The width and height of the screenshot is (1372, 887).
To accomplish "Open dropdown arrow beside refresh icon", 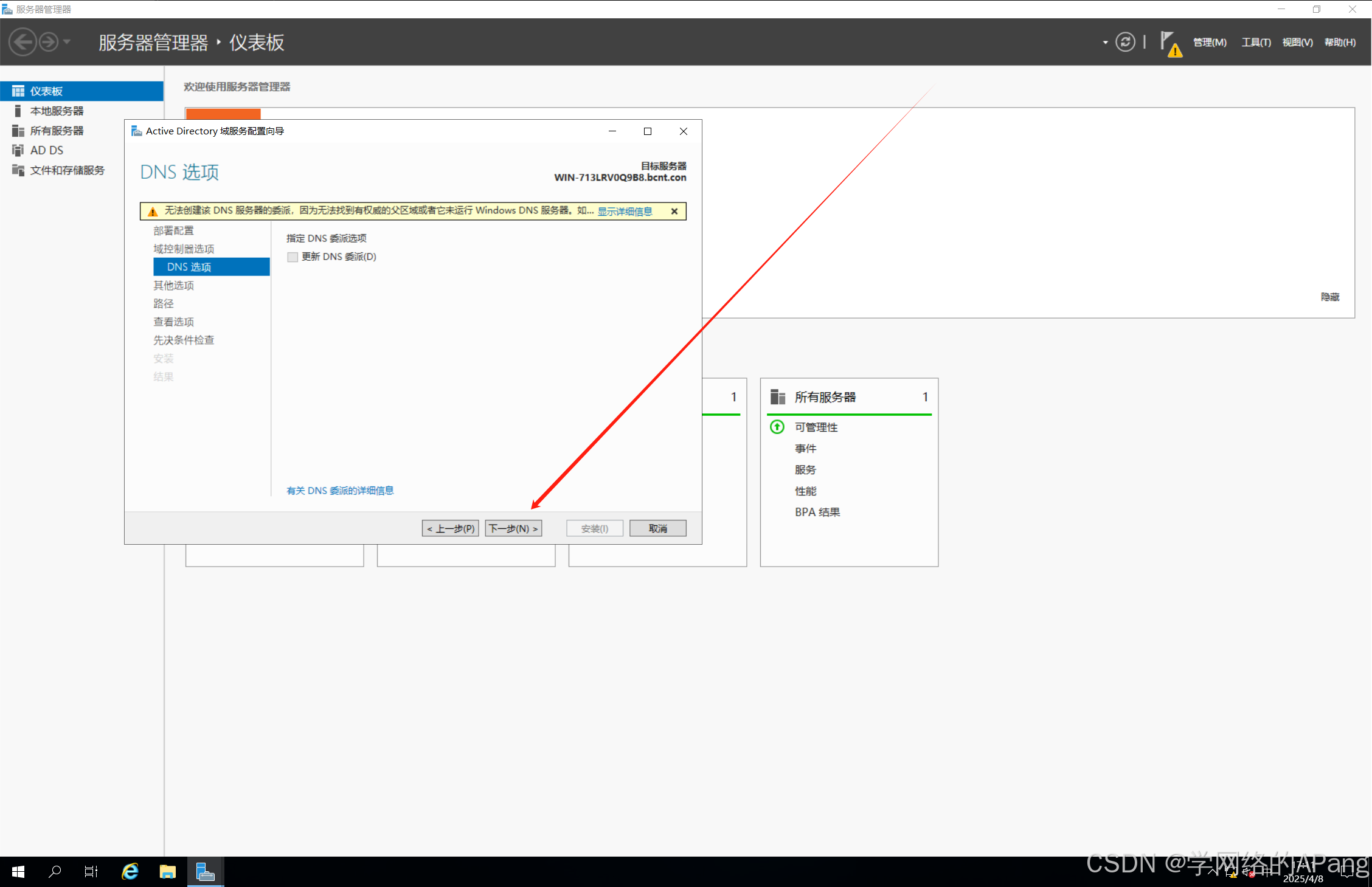I will click(x=1105, y=43).
